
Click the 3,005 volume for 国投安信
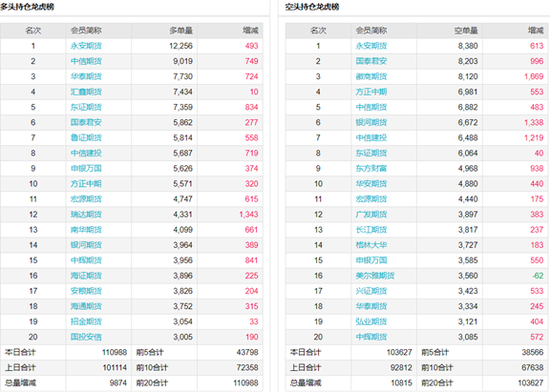click(183, 337)
